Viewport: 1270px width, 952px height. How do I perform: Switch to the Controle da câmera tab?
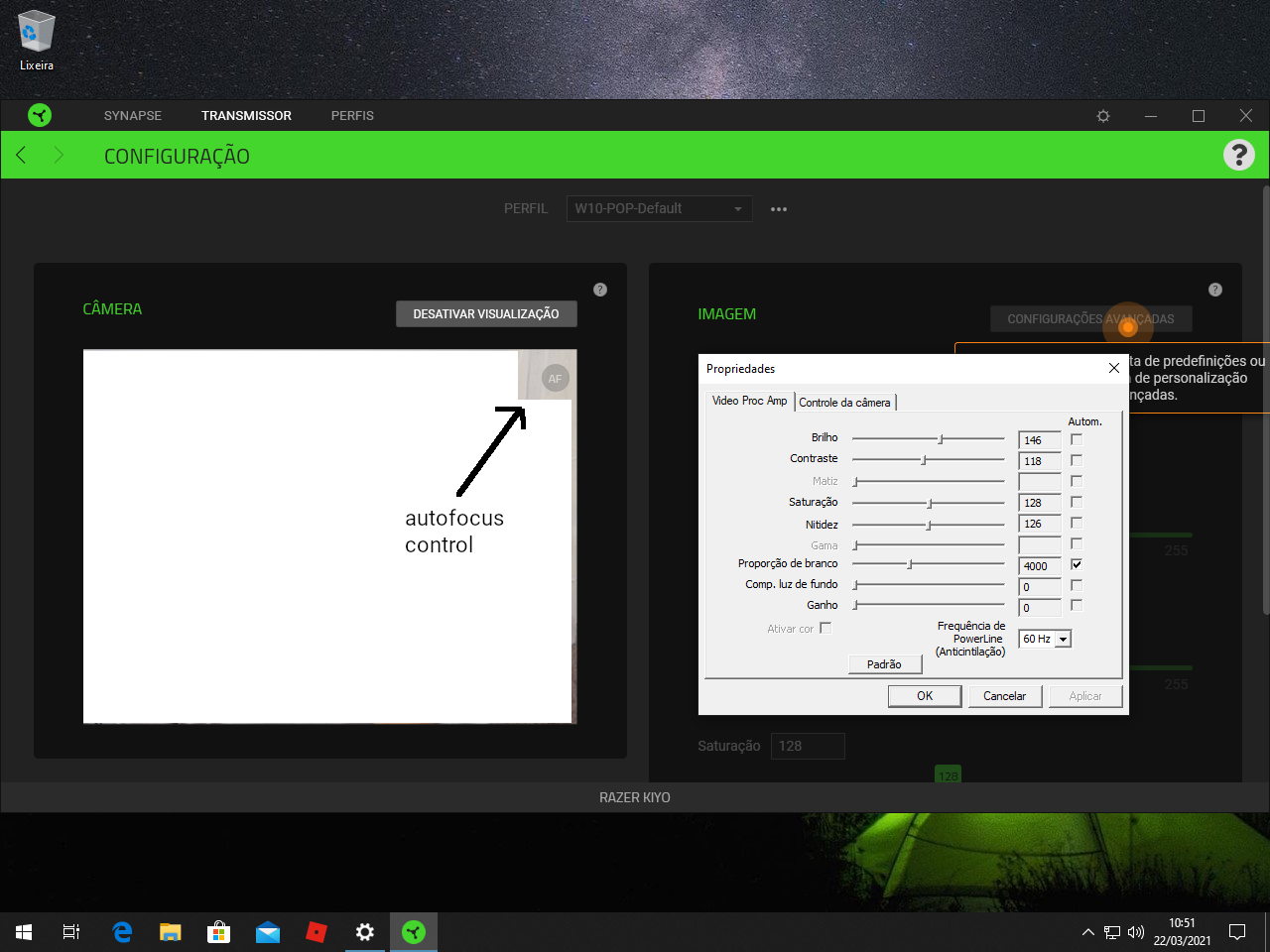coord(845,403)
